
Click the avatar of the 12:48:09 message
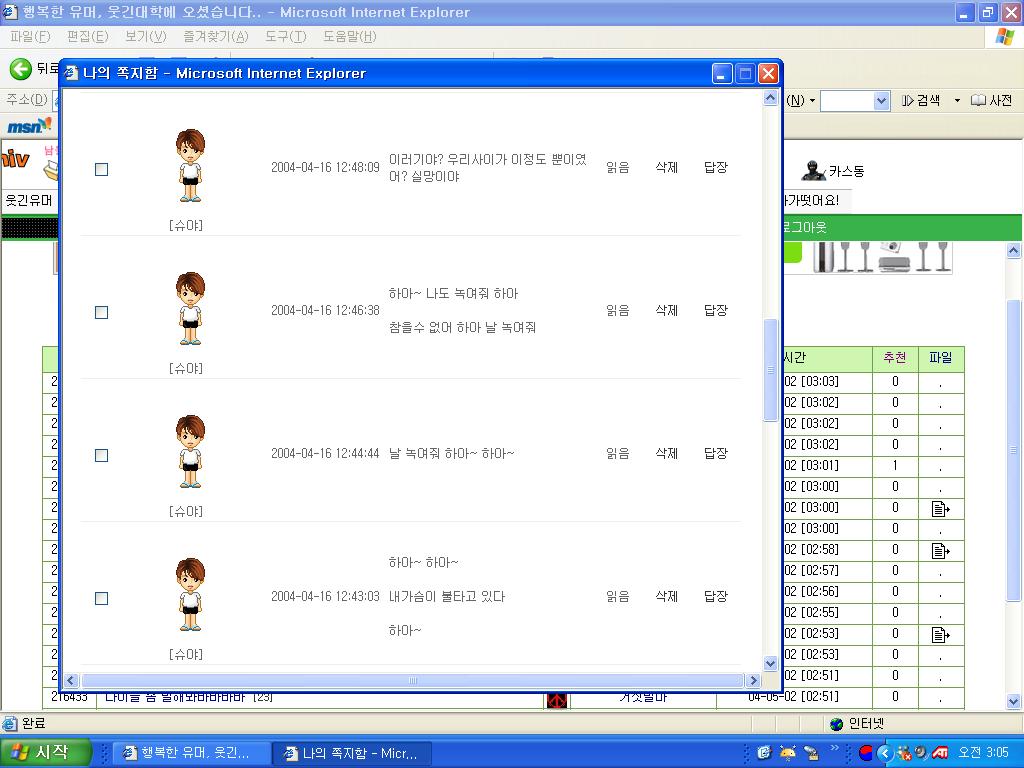(190, 166)
